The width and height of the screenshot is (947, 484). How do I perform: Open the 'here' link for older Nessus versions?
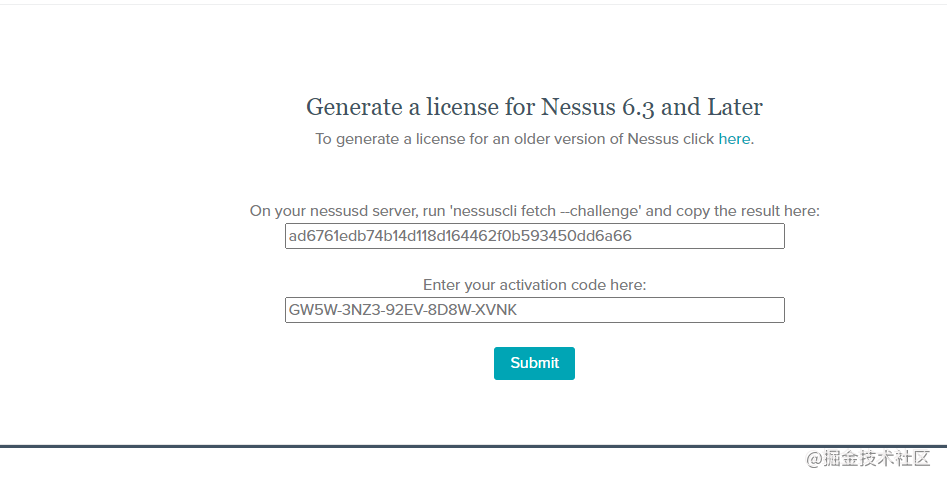[x=734, y=139]
